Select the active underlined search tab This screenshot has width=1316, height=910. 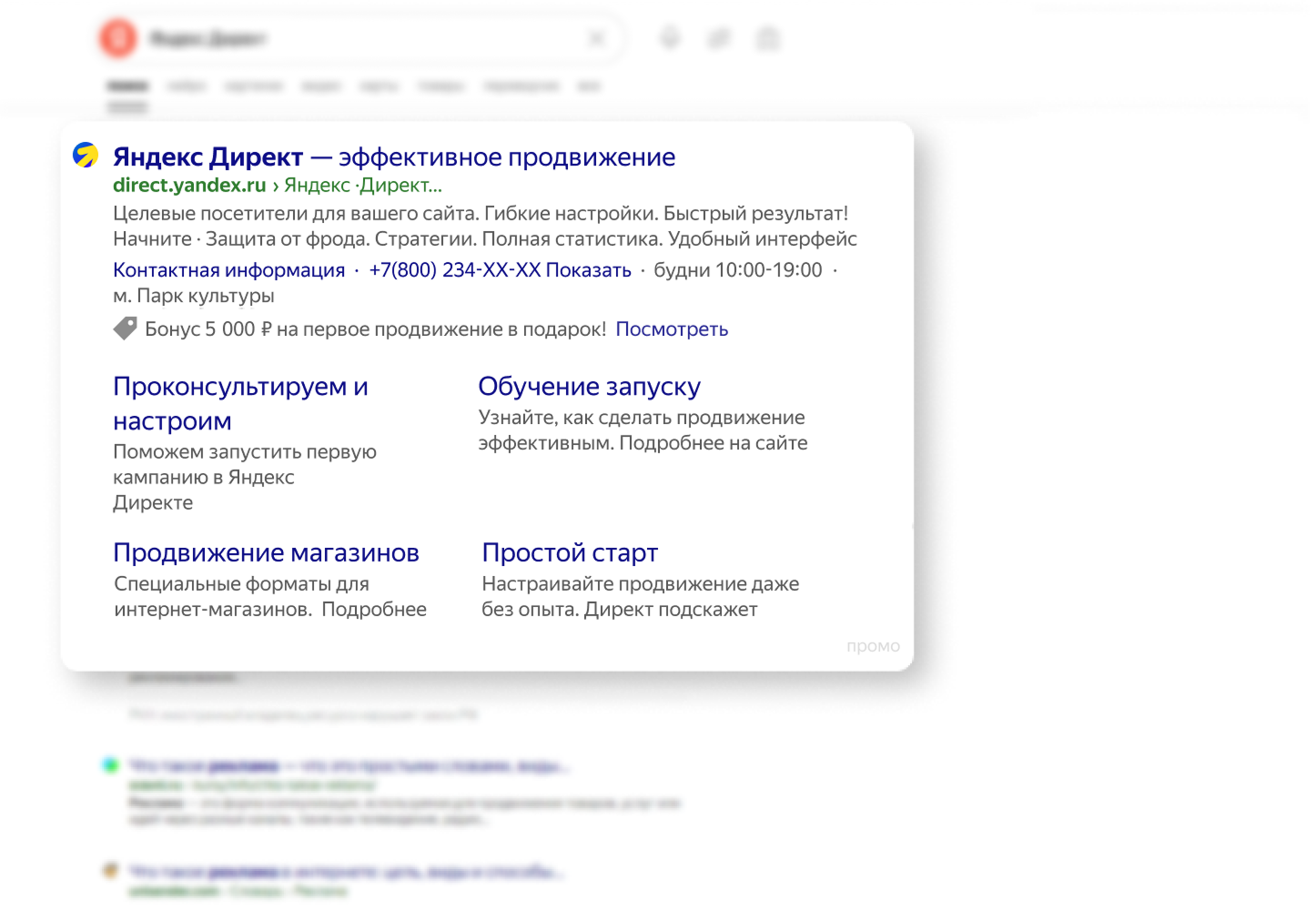coord(127,86)
